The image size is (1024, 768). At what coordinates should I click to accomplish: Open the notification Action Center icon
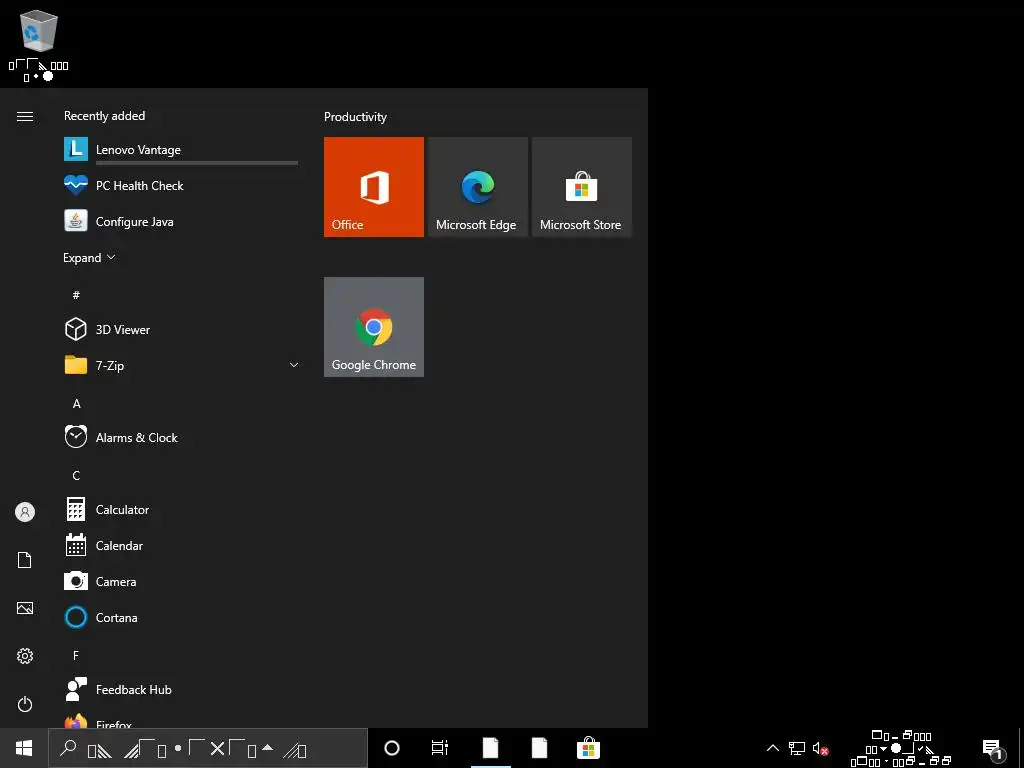[x=993, y=748]
